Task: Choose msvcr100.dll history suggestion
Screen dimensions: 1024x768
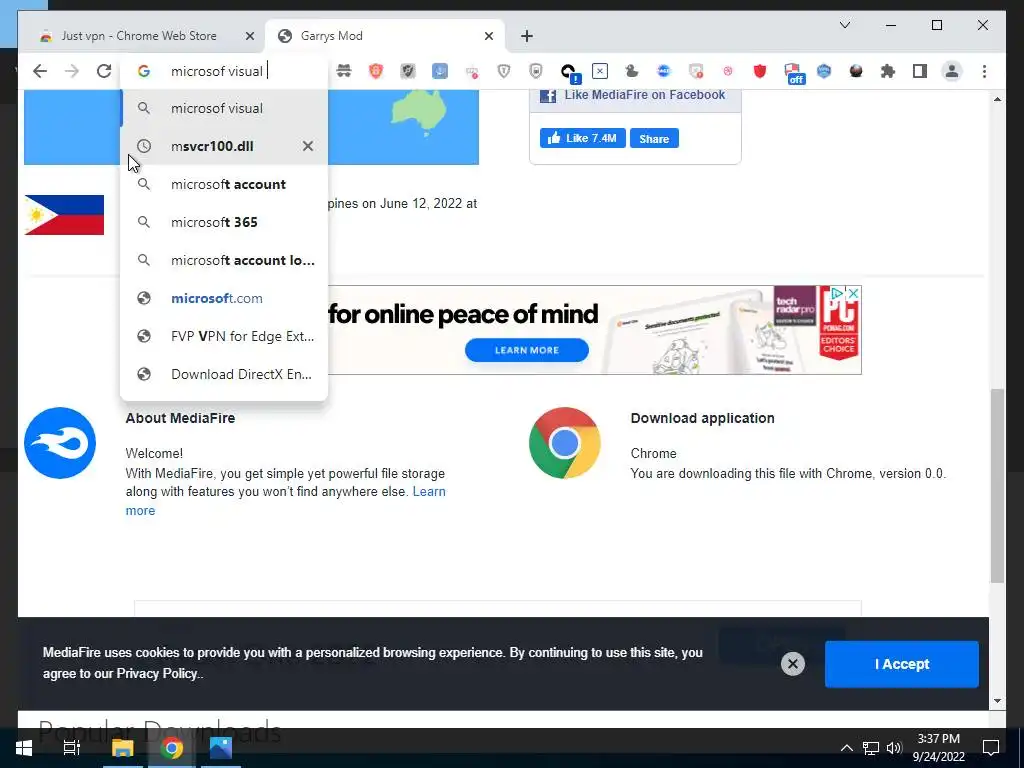Action: click(x=224, y=146)
